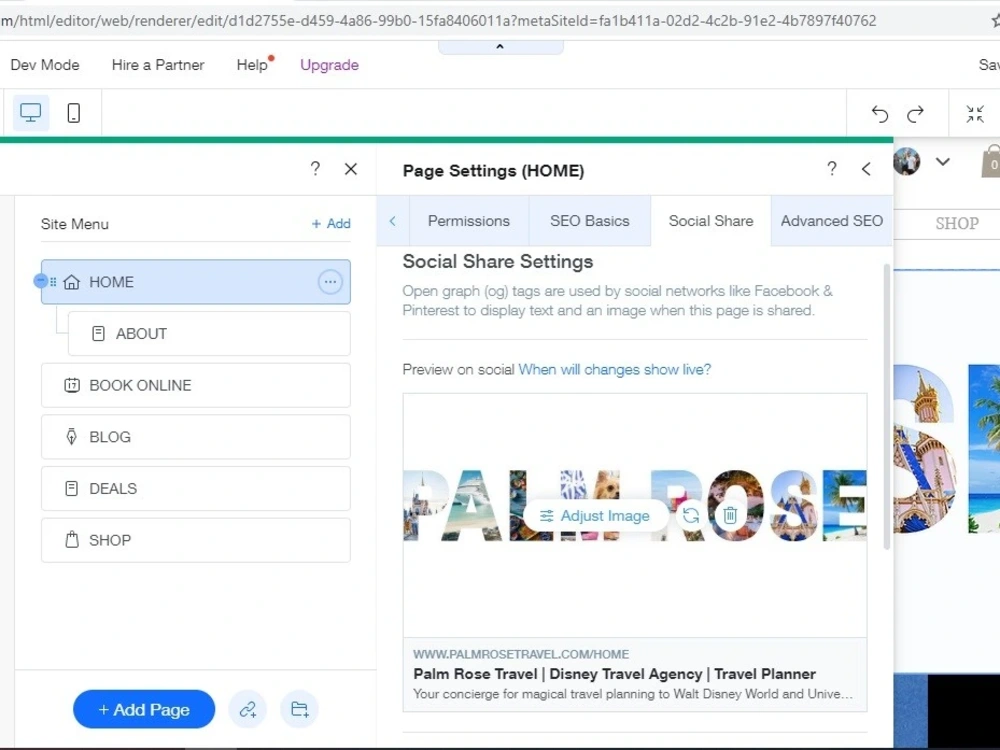Click the SHOP bag icon in menu
The image size is (1000, 750).
pos(72,540)
